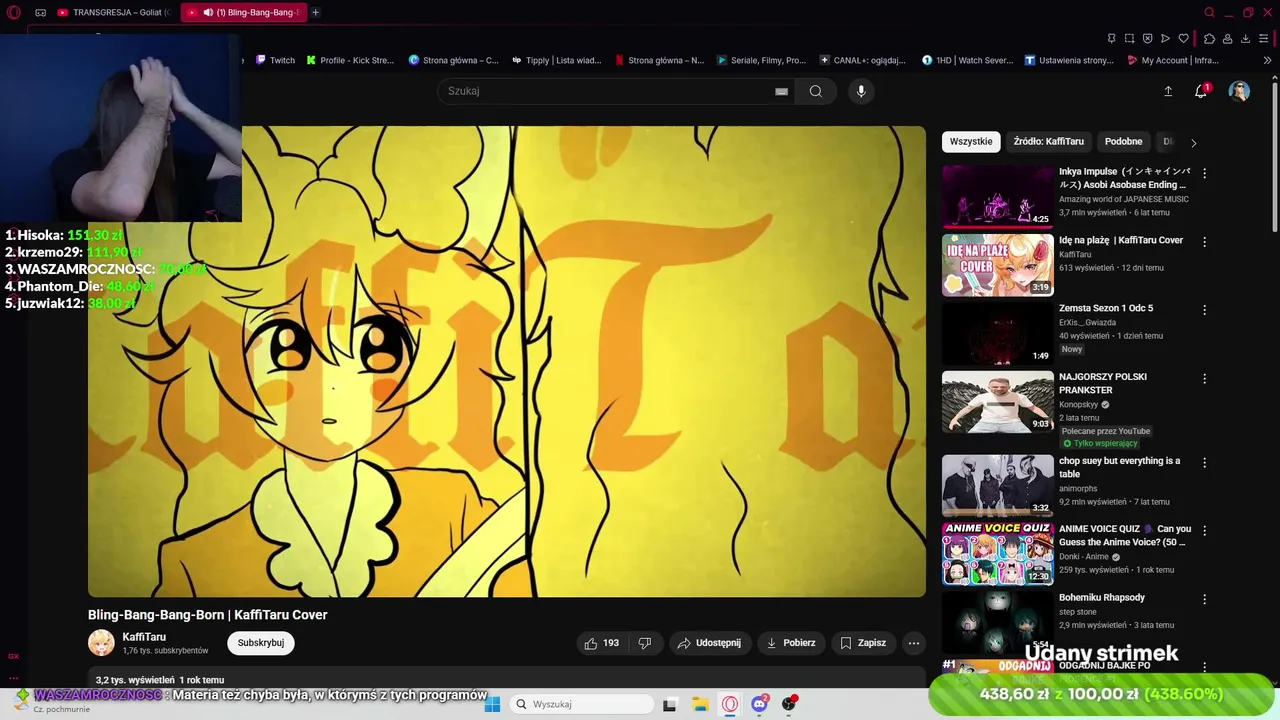Open the Tipply | Lista wiad... bookmark

coord(556,60)
